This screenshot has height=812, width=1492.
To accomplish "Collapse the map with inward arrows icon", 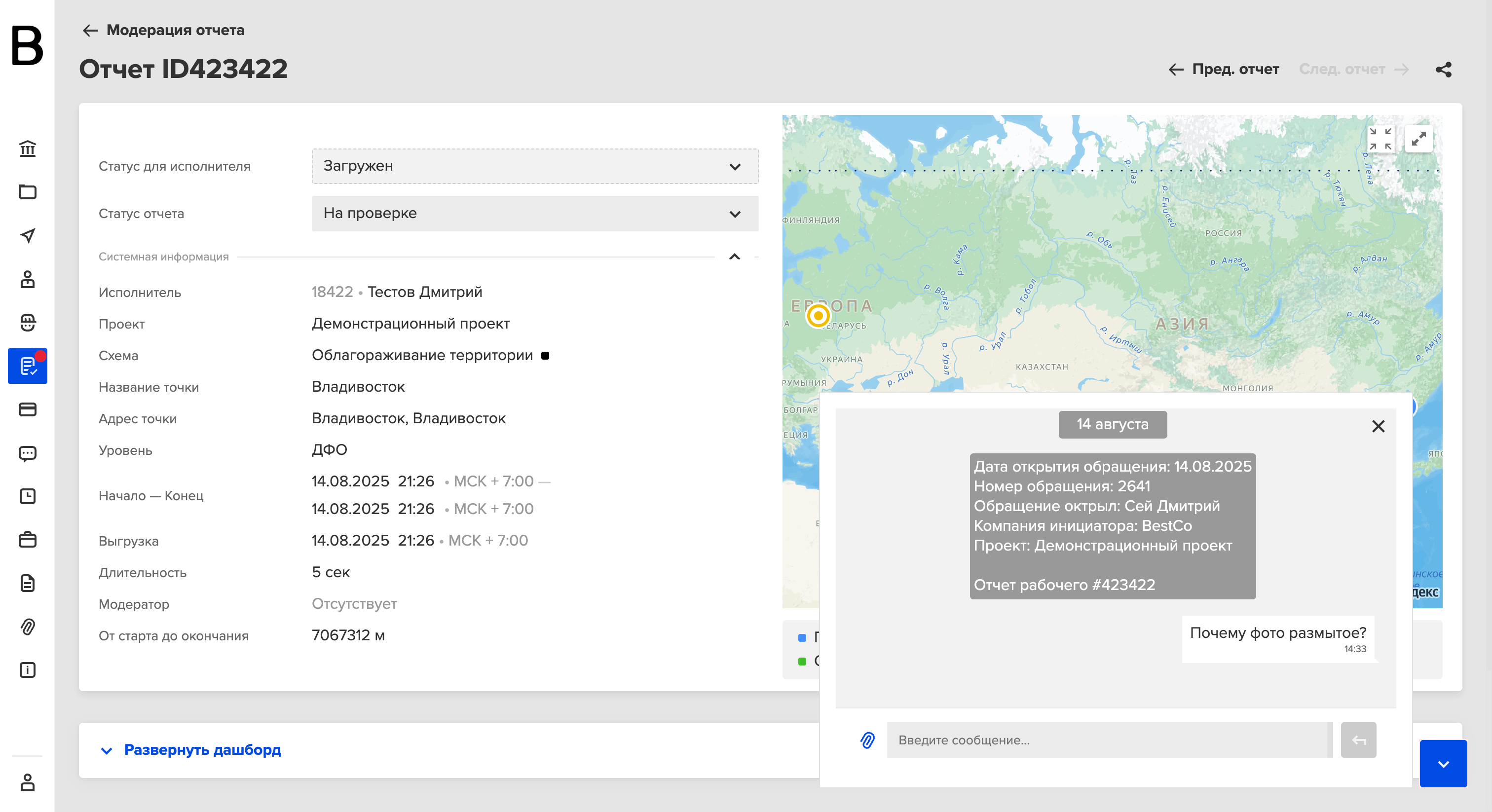I will (1380, 139).
